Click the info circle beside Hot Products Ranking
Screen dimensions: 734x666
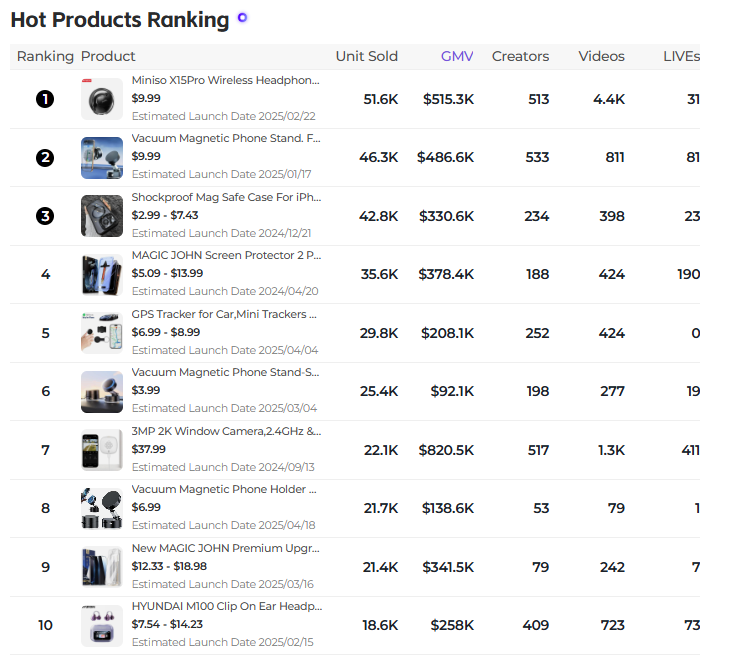point(242,18)
